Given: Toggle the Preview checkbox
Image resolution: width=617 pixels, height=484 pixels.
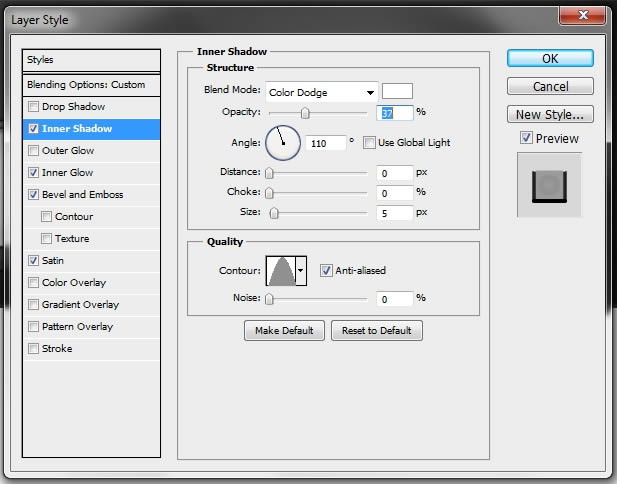Looking at the screenshot, I should click(x=526, y=138).
